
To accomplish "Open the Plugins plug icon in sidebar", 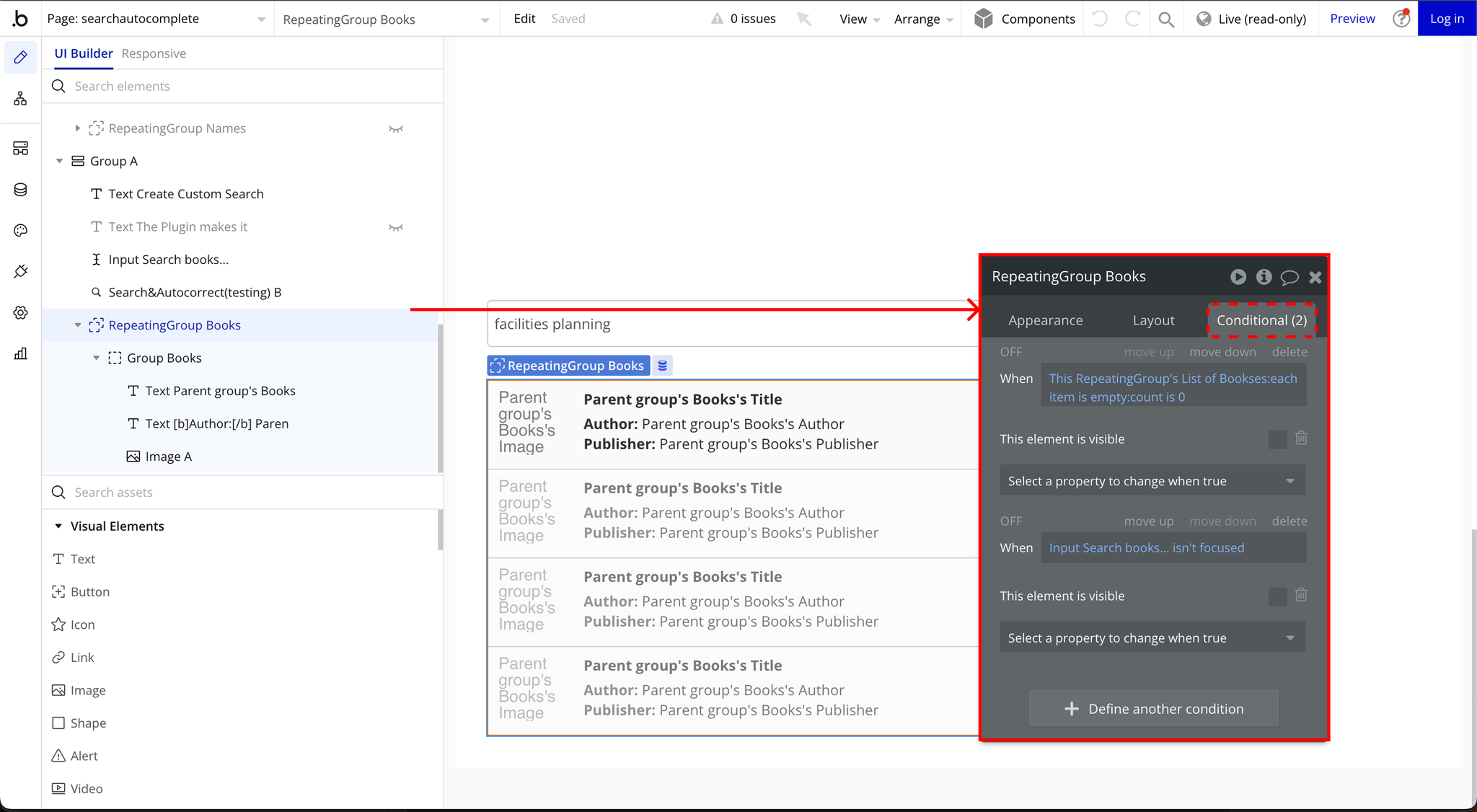I will (20, 272).
